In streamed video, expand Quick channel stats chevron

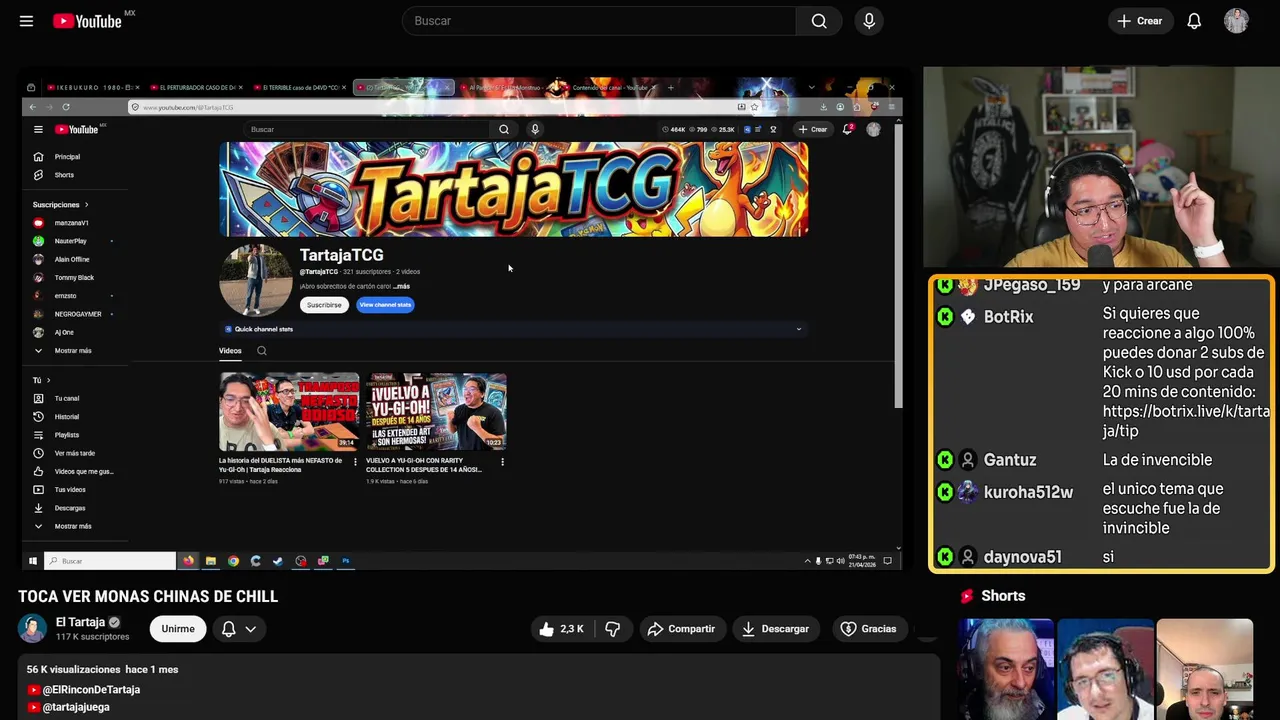[798, 329]
